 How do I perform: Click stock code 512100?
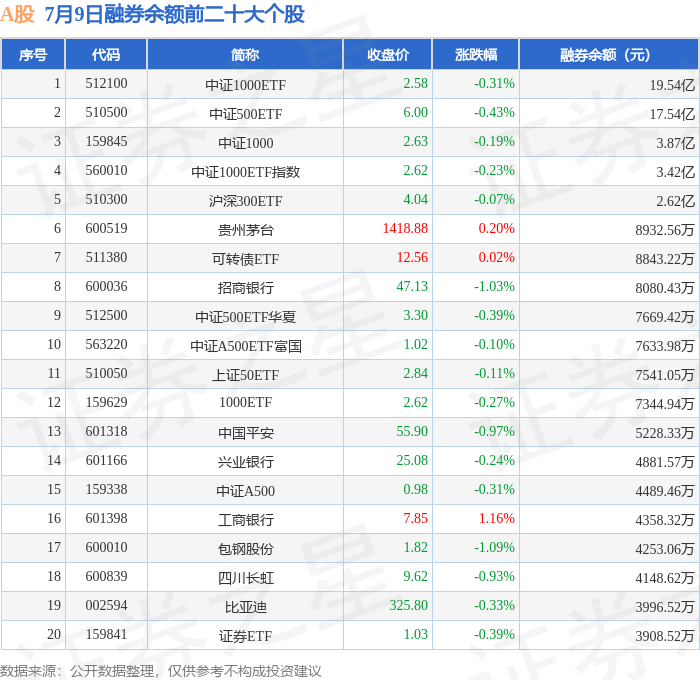[x=106, y=83]
